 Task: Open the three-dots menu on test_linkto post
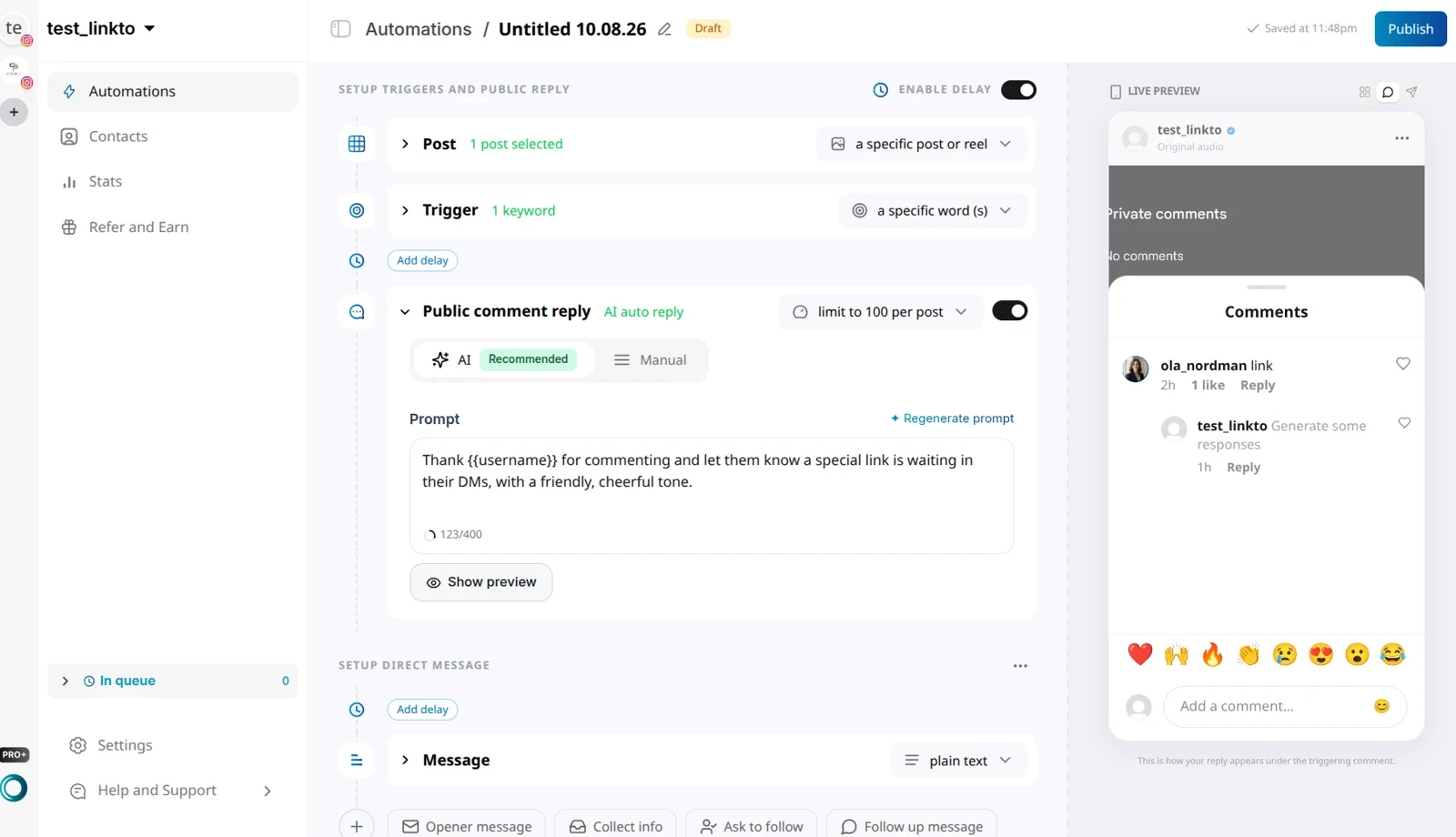pos(1401,138)
